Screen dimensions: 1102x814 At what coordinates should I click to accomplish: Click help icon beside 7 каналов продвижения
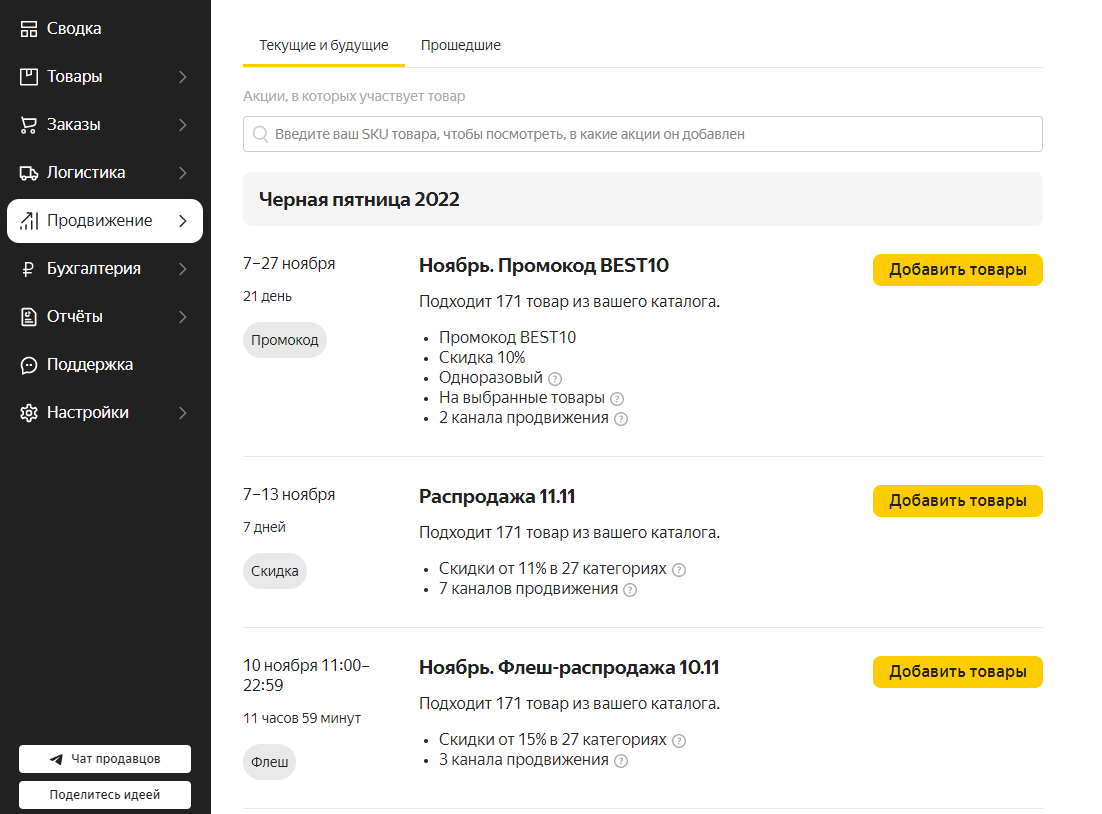click(630, 590)
